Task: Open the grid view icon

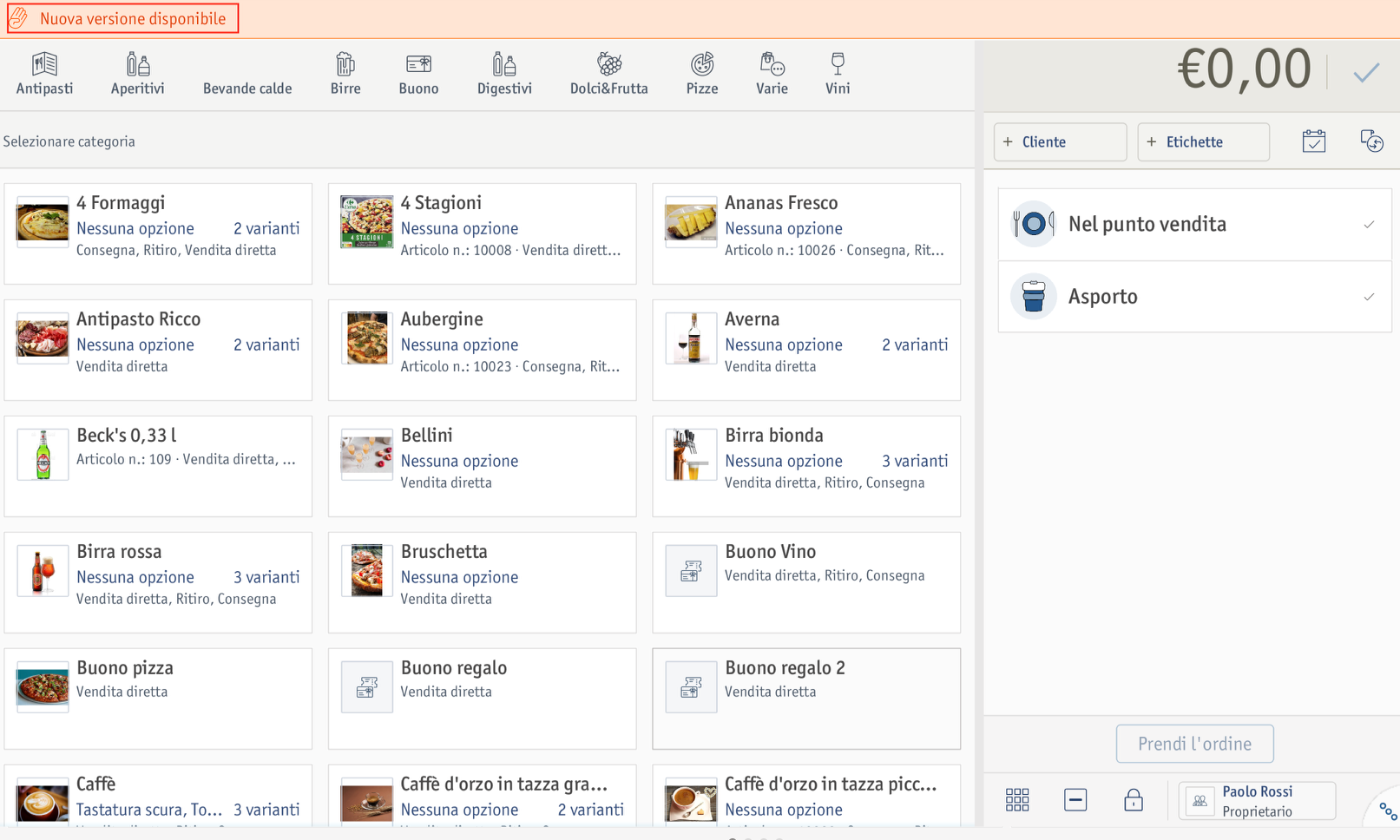Action: coord(1017,799)
